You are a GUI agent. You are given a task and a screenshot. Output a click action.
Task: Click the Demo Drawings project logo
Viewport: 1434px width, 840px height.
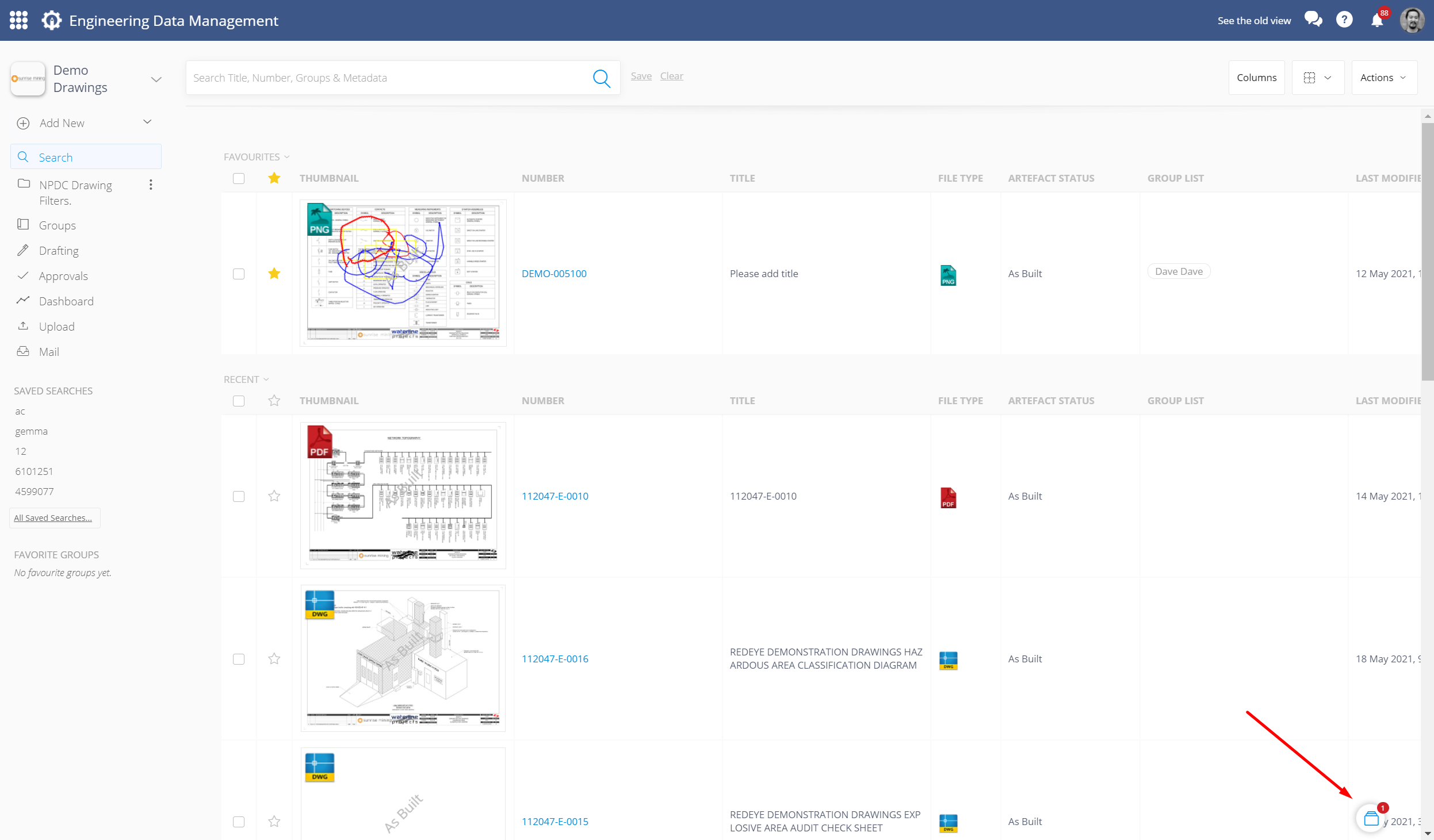coord(28,79)
